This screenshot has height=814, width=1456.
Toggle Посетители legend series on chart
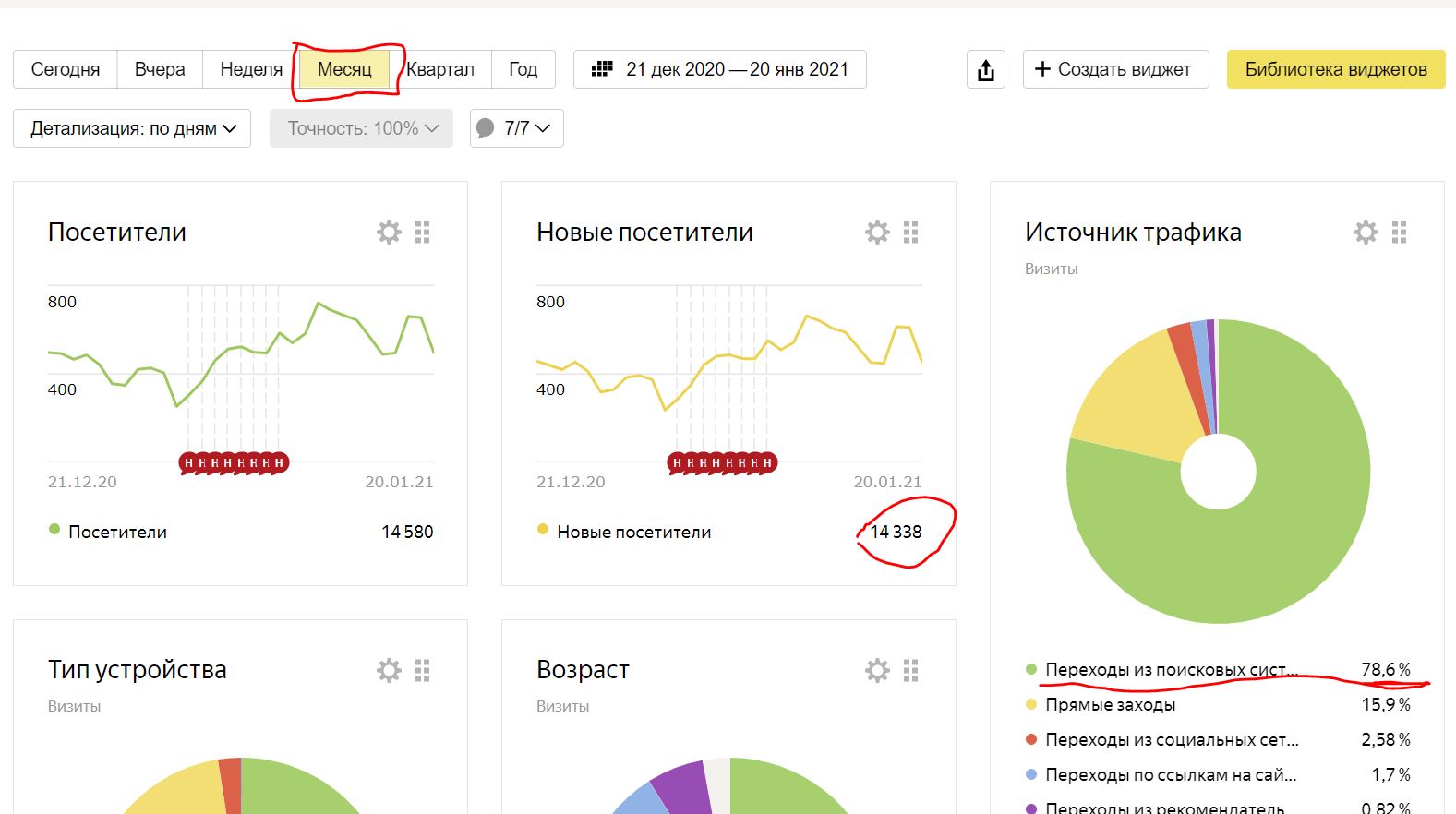coord(116,532)
